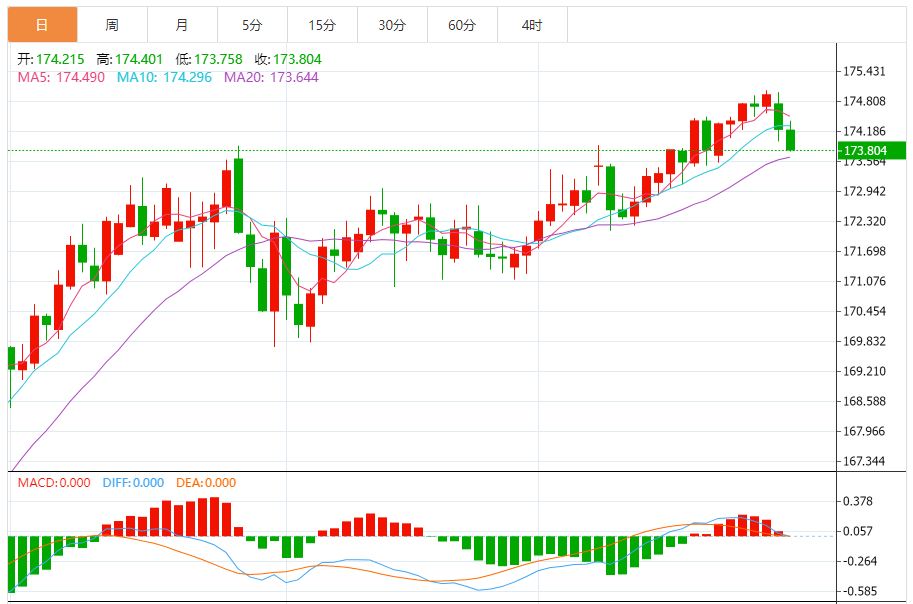Viewport: 913px width, 604px height.
Task: Click the 172.942 price axis label
Action: coord(865,191)
